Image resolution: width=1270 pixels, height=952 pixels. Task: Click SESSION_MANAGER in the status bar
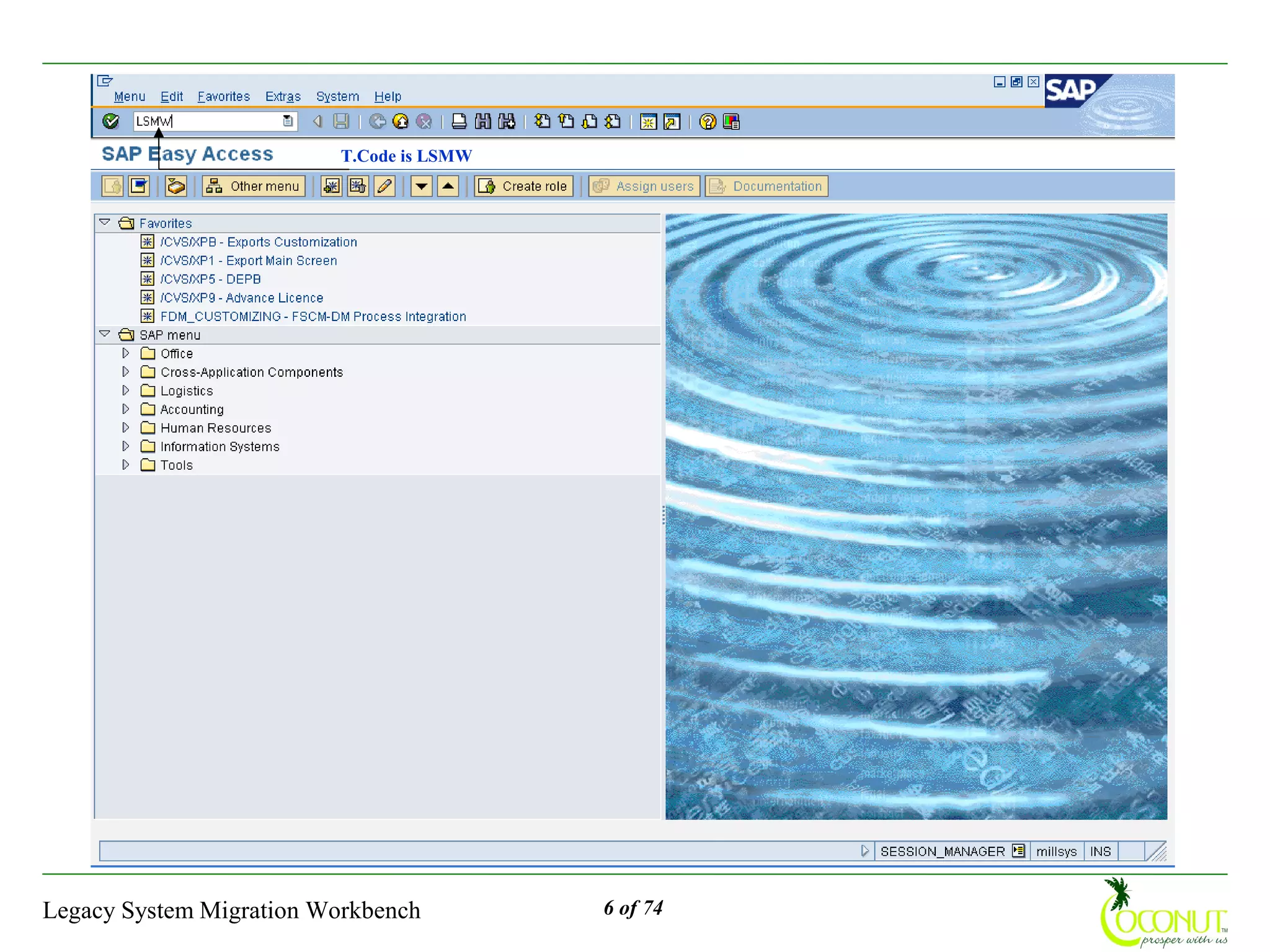pyautogui.click(x=943, y=851)
